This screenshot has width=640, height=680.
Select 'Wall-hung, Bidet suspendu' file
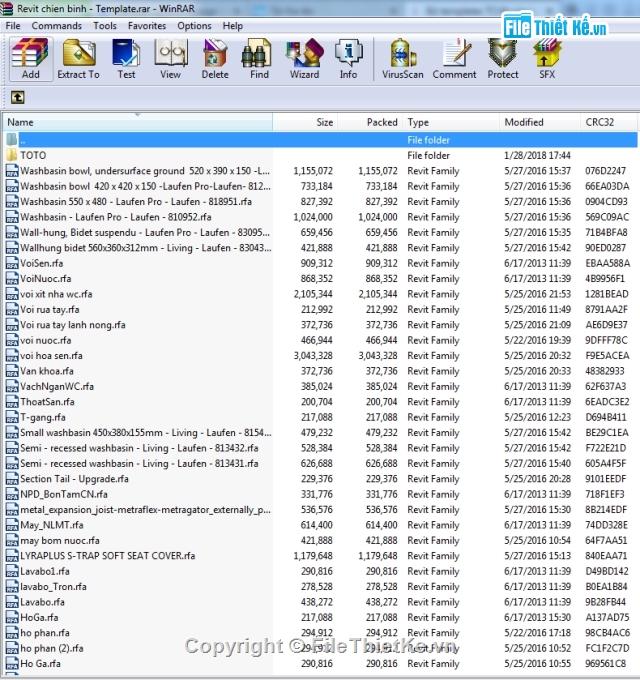(145, 232)
